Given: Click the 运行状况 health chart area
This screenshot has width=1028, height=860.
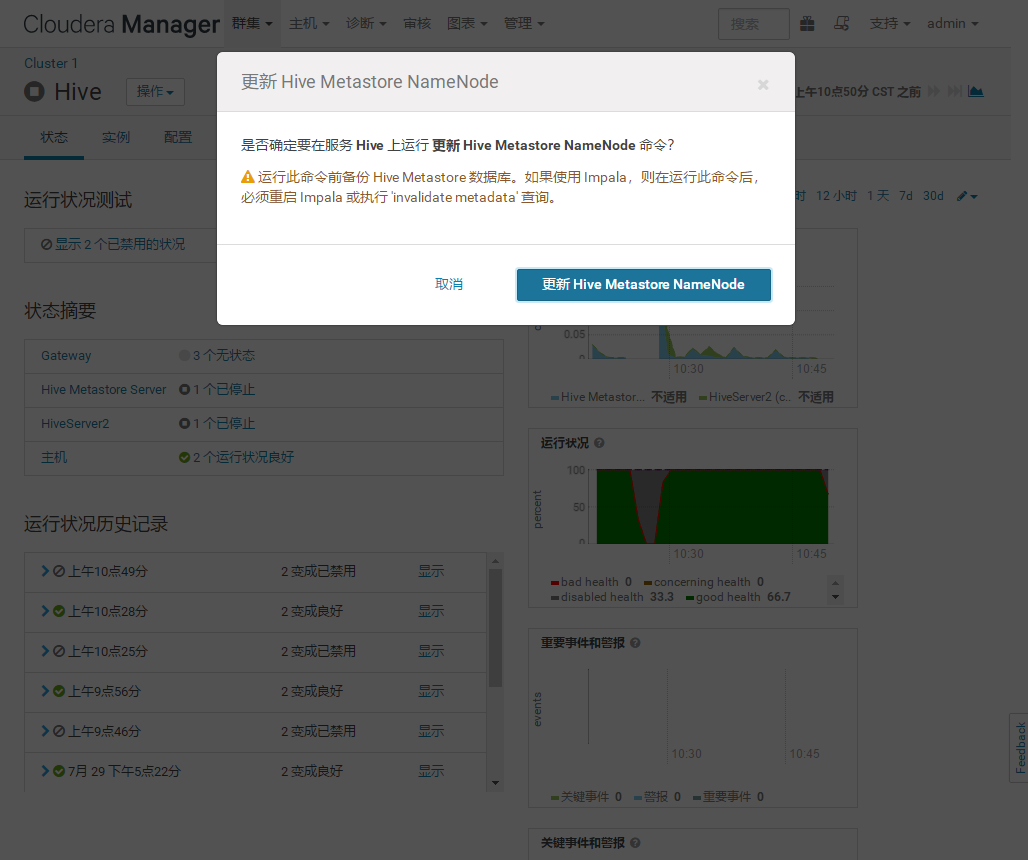Looking at the screenshot, I should pyautogui.click(x=711, y=506).
